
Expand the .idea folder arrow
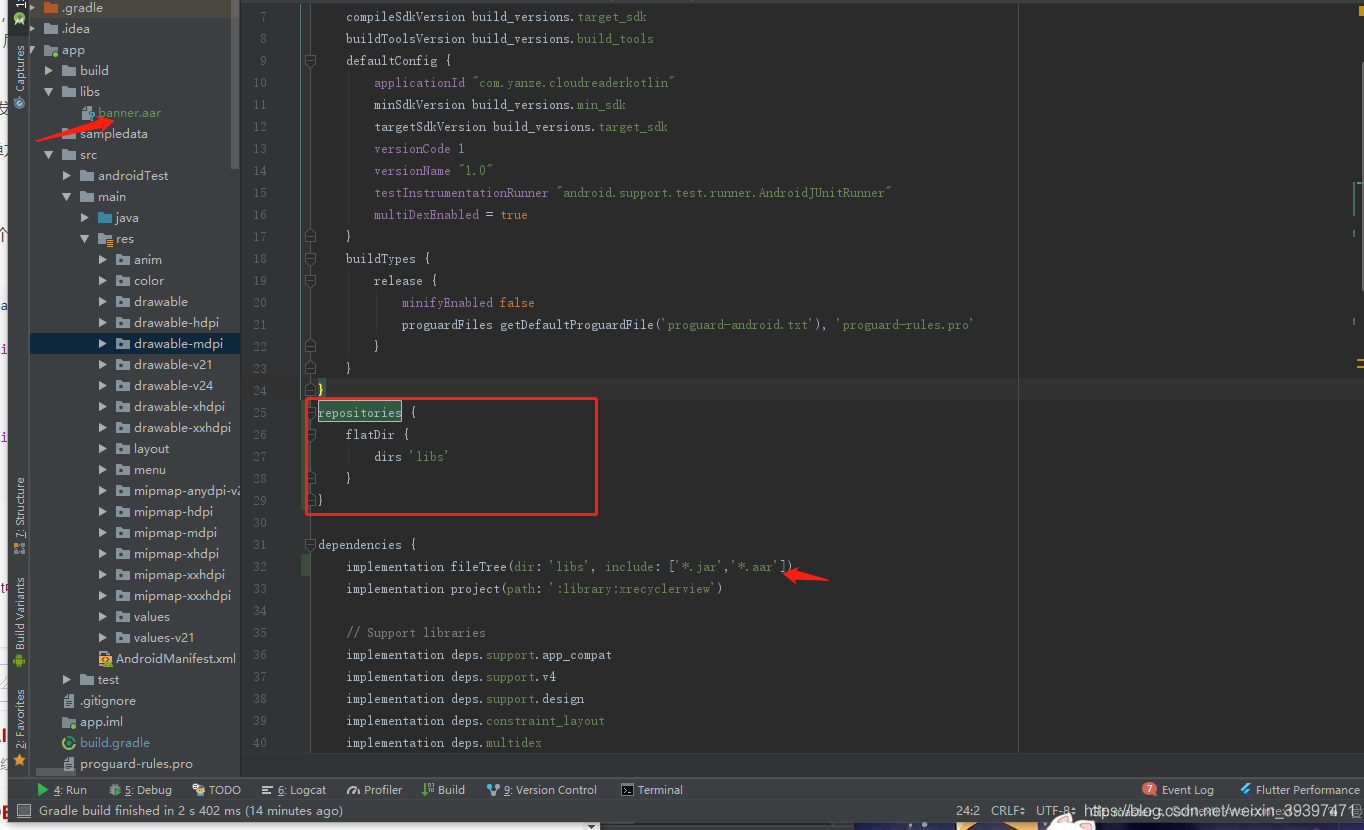(x=35, y=29)
